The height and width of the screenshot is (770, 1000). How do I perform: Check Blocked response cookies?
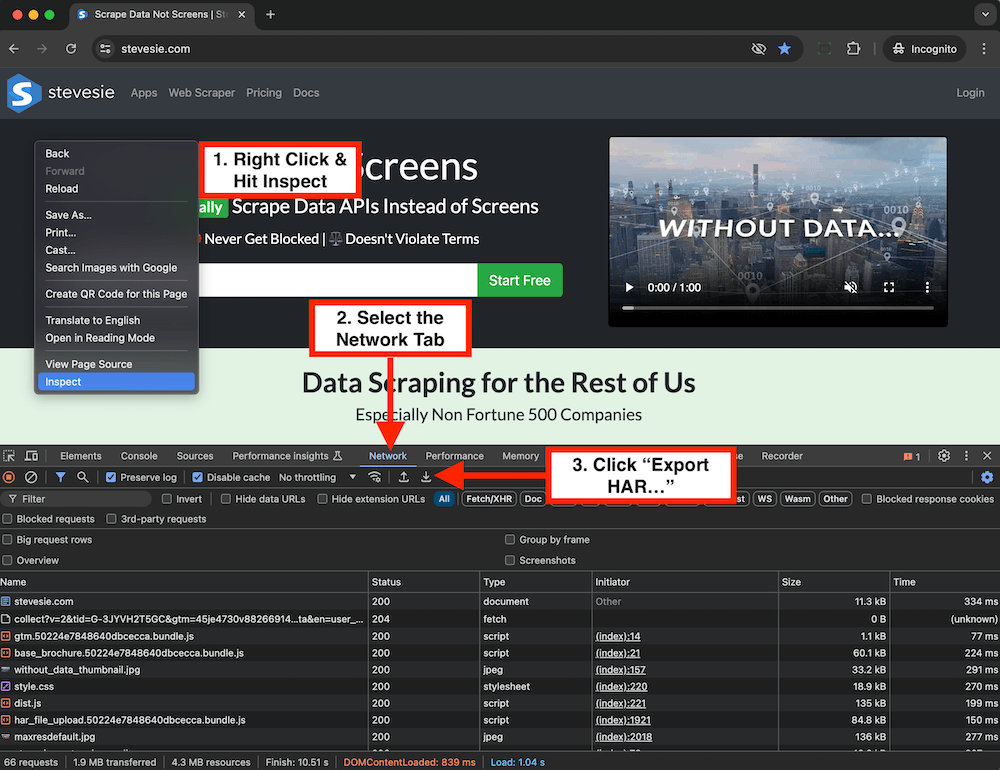point(867,499)
